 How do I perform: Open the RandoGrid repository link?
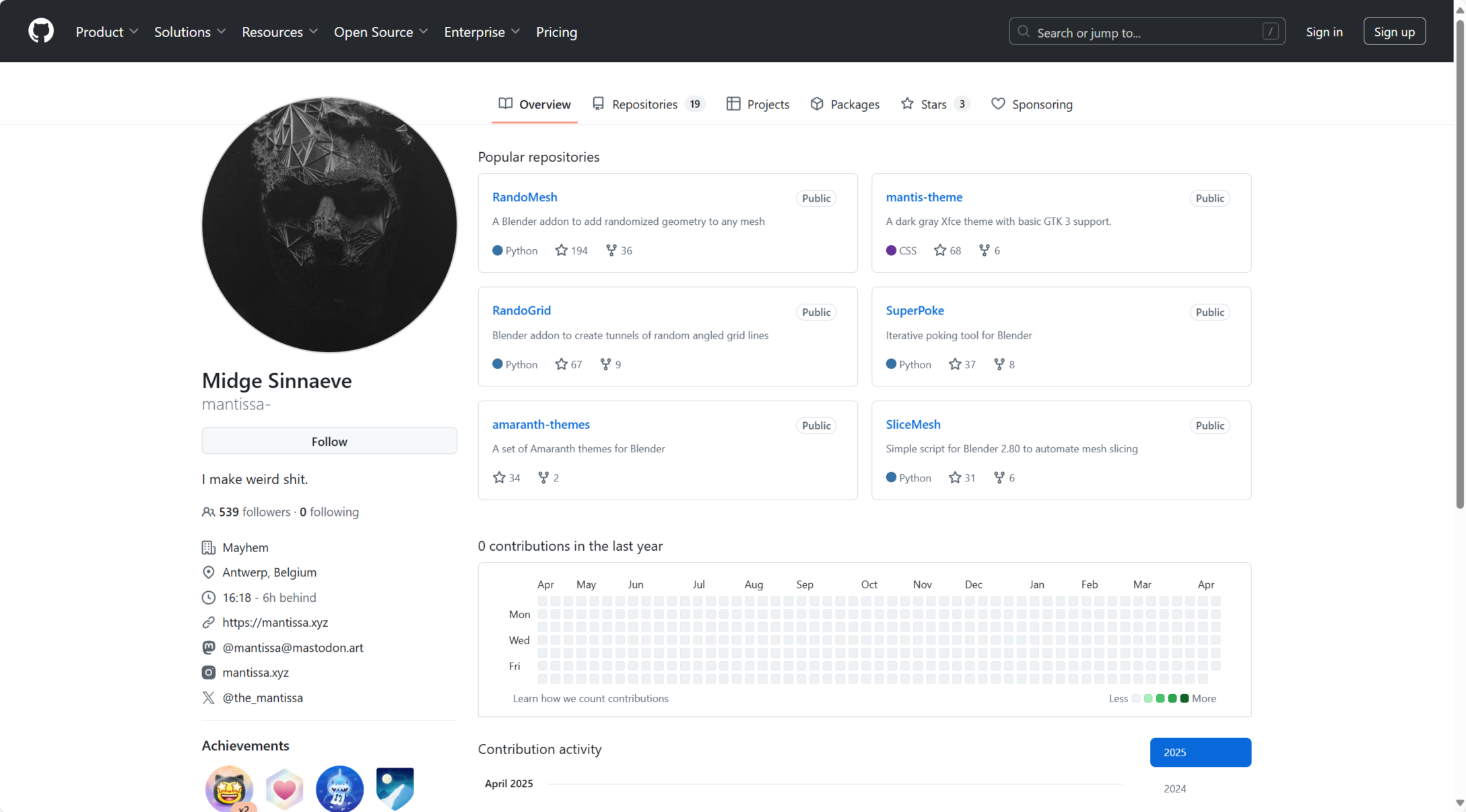coord(521,310)
